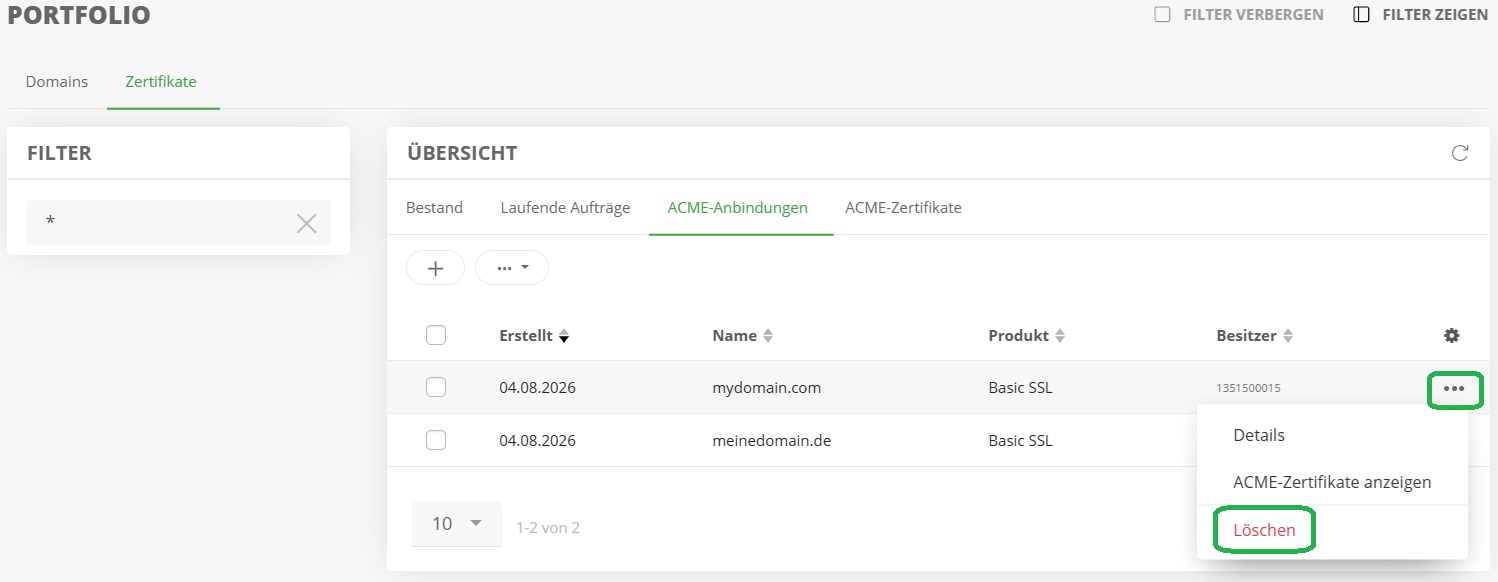The width and height of the screenshot is (1498, 582).
Task: Sort by Name column arrows
Action: tap(768, 336)
